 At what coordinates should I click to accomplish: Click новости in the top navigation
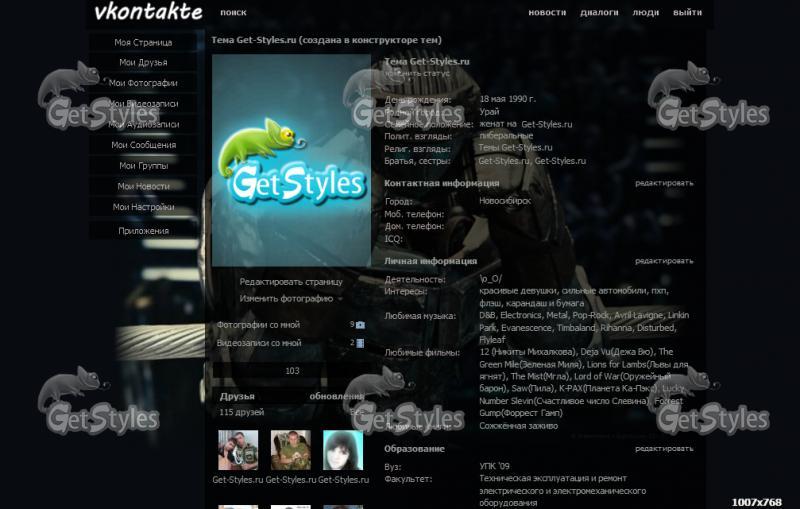pyautogui.click(x=547, y=13)
